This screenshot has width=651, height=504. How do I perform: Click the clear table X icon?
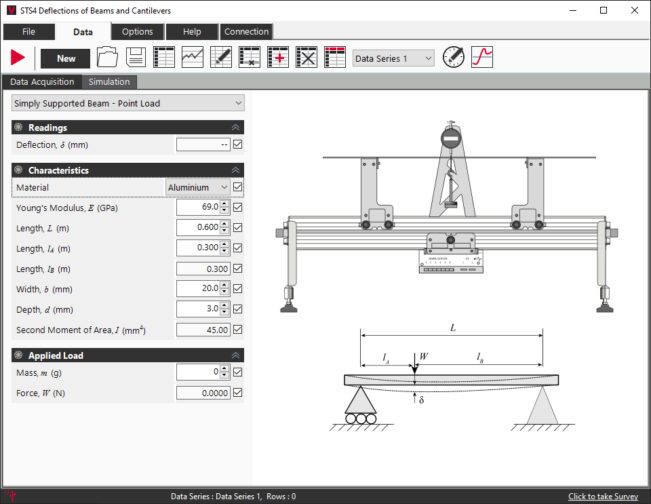tap(307, 58)
